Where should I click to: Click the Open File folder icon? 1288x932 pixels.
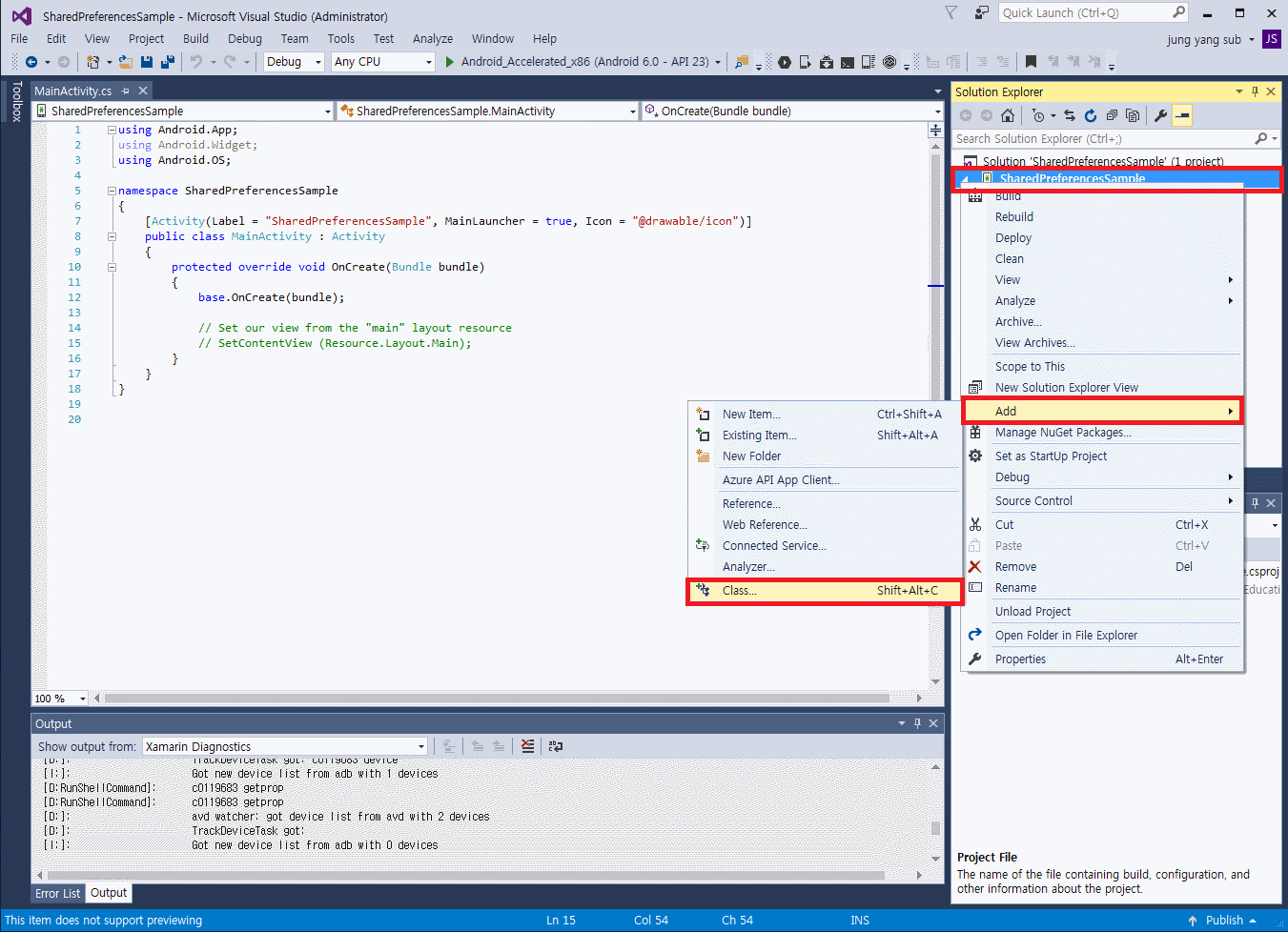125,62
